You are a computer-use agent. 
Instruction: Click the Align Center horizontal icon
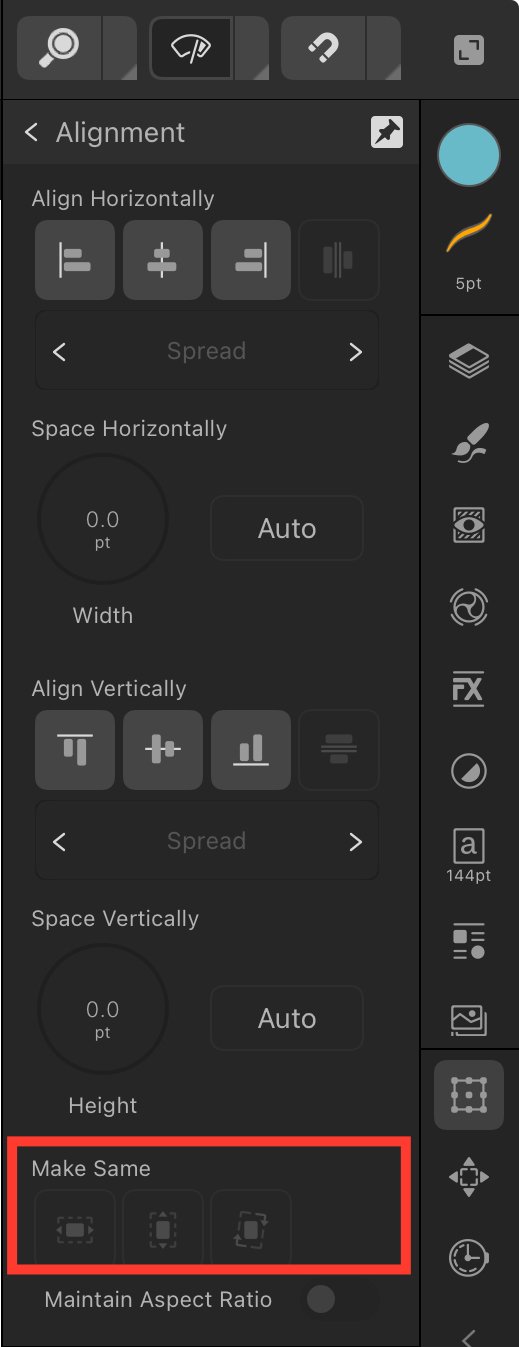(163, 260)
